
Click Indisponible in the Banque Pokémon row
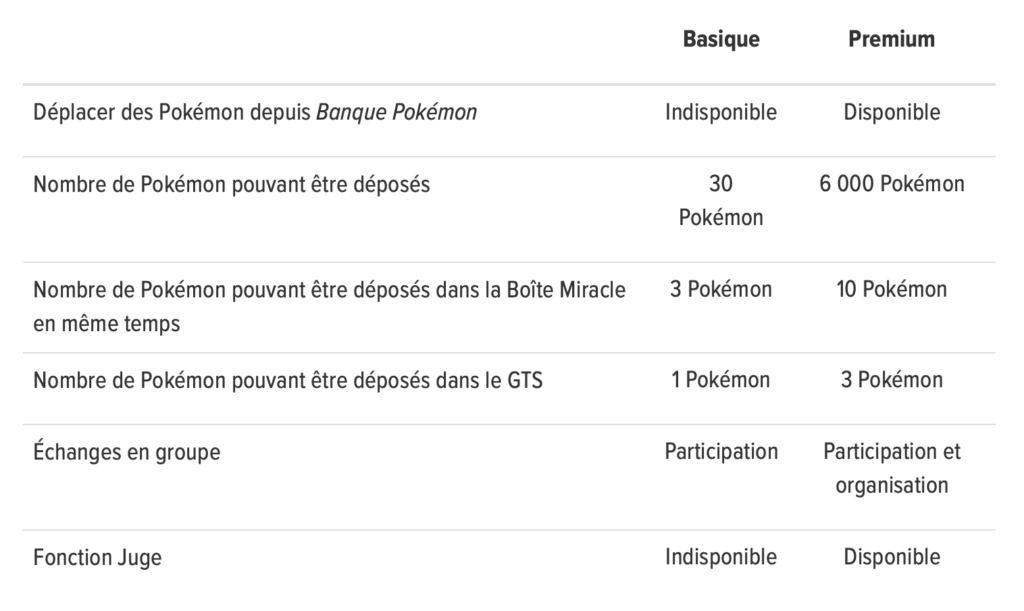(721, 112)
